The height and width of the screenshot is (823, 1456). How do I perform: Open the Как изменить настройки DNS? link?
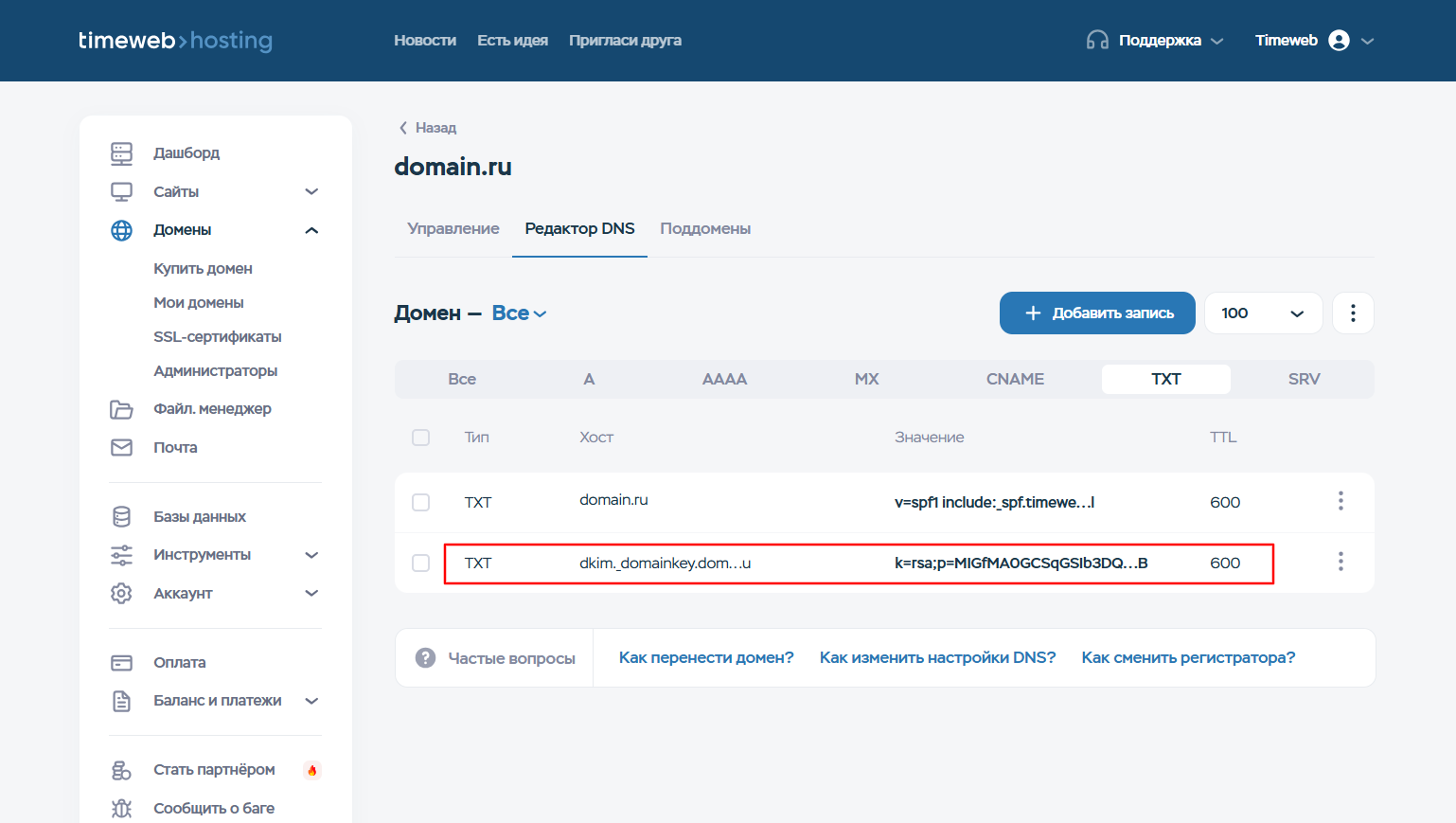pos(936,658)
